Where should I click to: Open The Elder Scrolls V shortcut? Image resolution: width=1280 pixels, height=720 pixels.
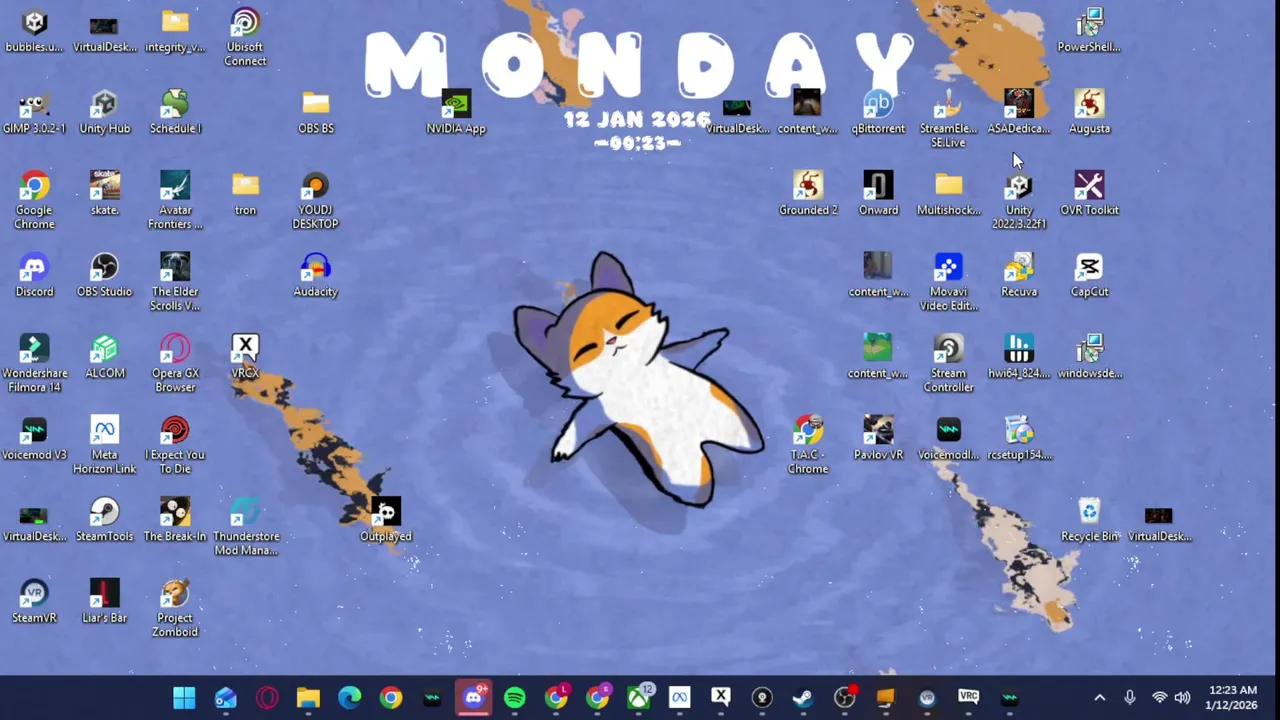[175, 282]
